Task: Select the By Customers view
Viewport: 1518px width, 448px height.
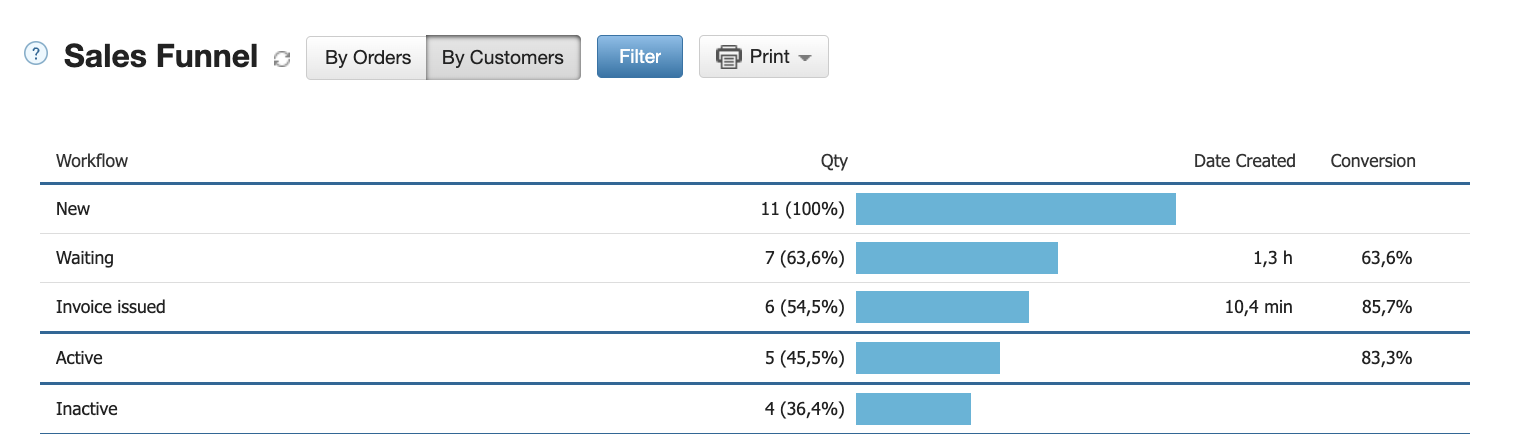Action: [503, 57]
